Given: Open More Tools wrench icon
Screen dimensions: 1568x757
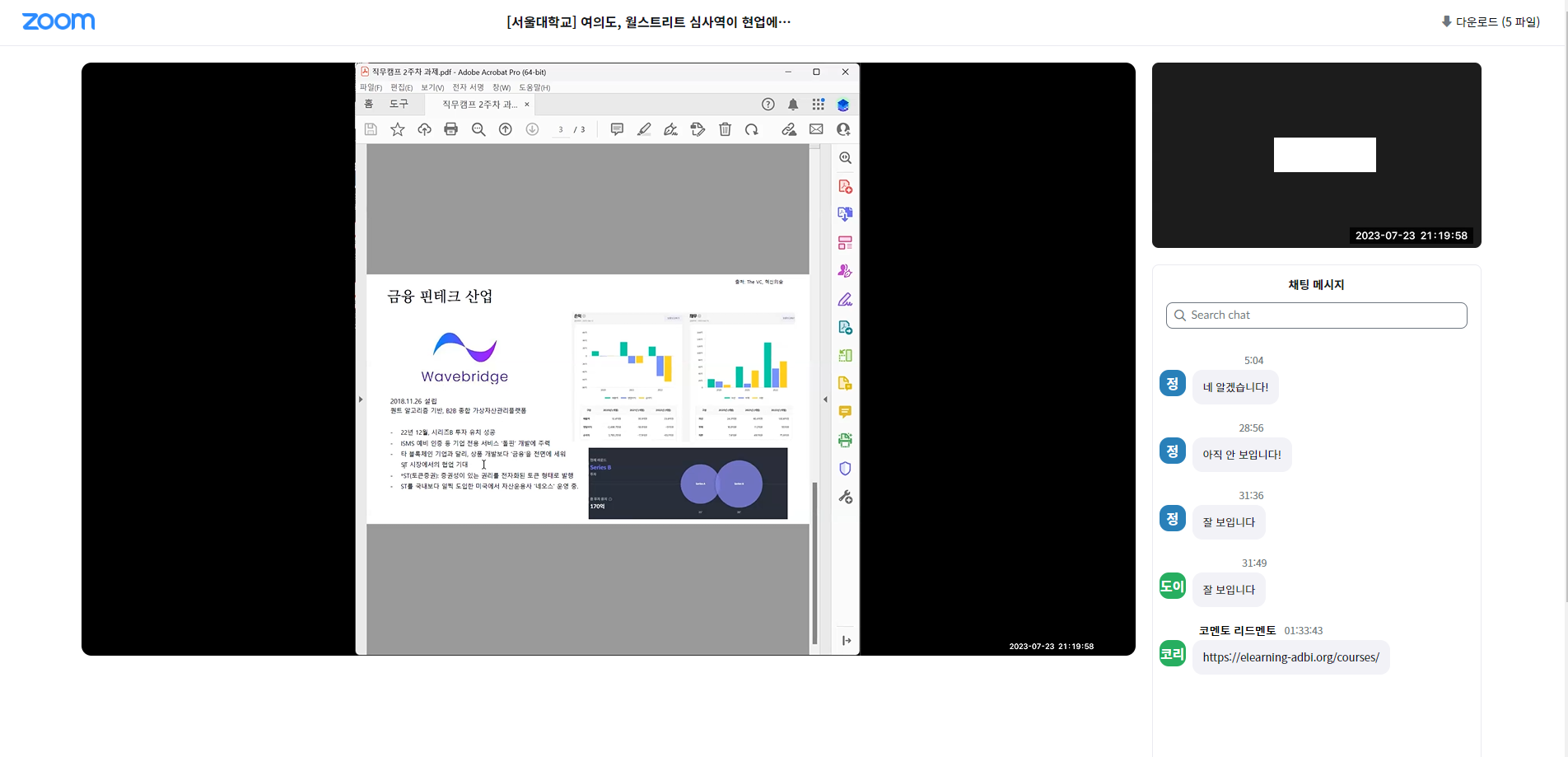Looking at the screenshot, I should pos(845,497).
